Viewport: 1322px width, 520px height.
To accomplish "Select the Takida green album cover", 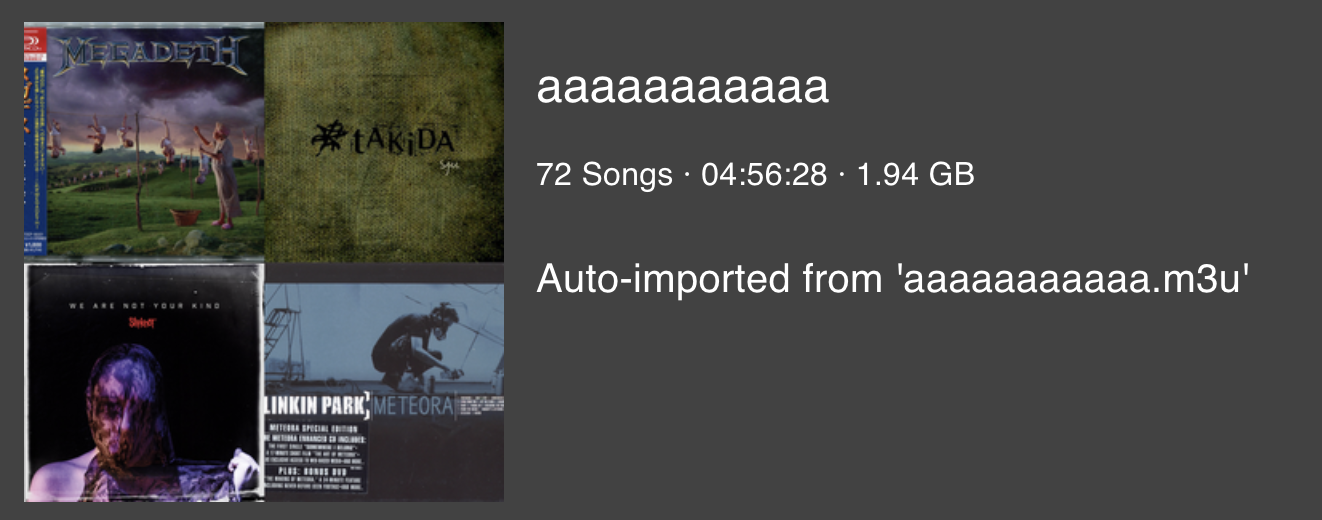I will click(x=384, y=141).
